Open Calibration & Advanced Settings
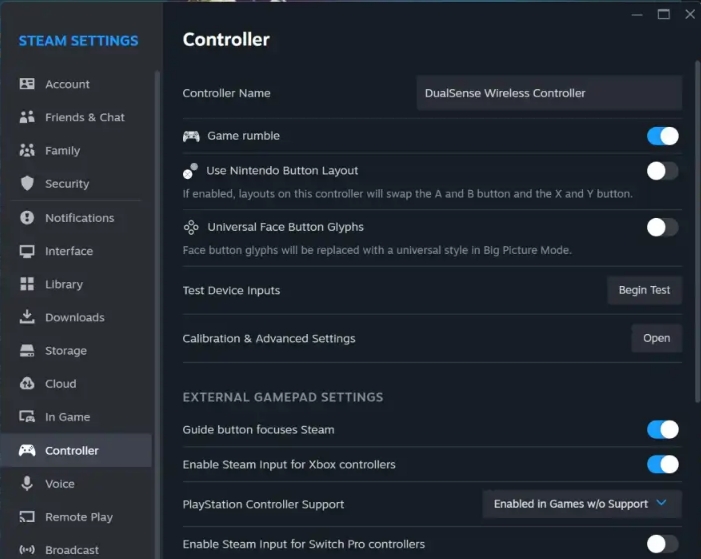 (x=656, y=338)
